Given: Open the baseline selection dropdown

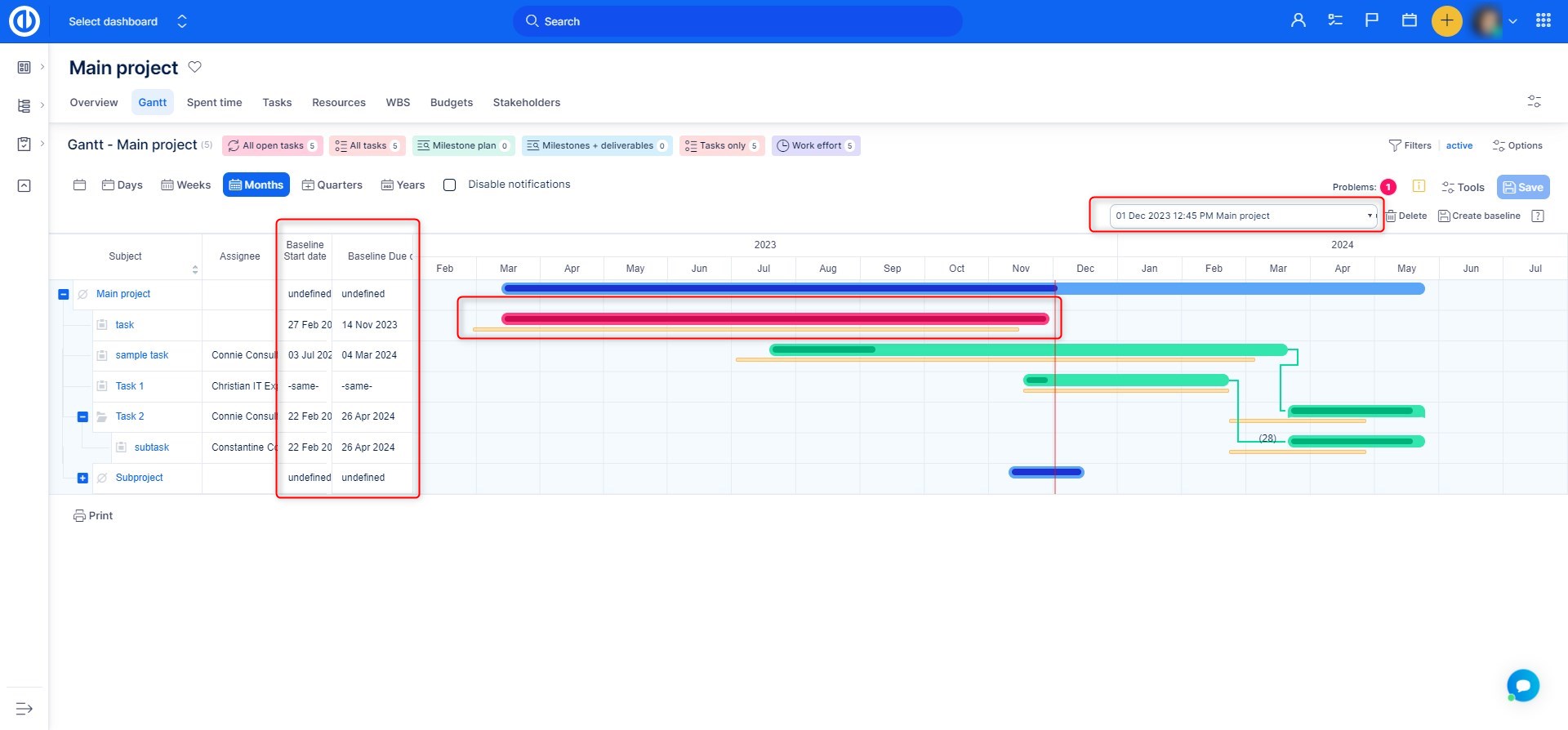Looking at the screenshot, I should point(1243,216).
